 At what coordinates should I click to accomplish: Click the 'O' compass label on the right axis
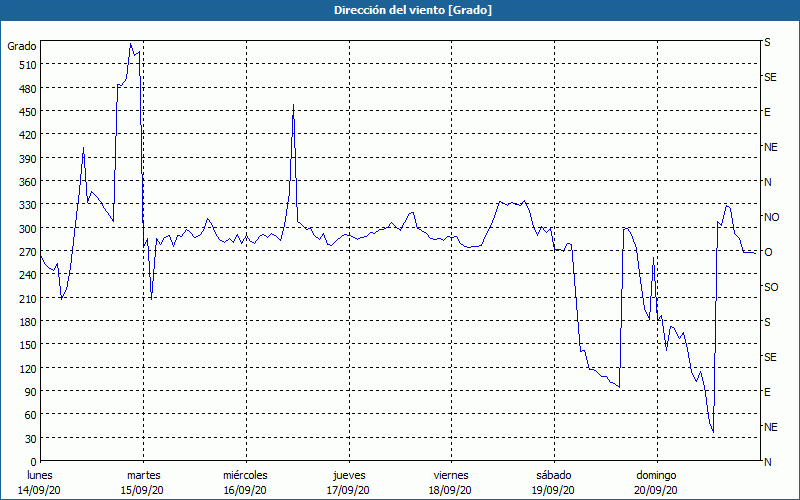click(x=768, y=252)
